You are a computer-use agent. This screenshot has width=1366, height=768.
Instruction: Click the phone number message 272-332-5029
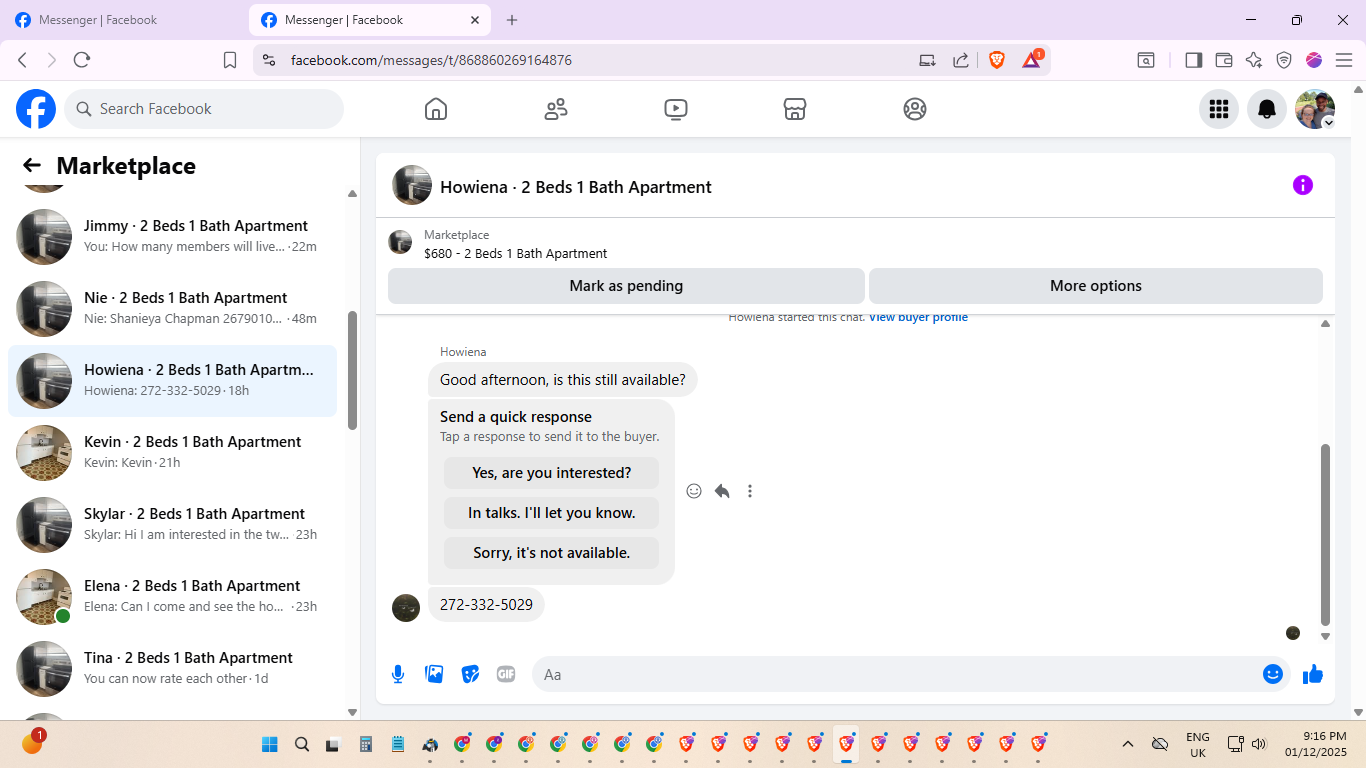click(486, 605)
